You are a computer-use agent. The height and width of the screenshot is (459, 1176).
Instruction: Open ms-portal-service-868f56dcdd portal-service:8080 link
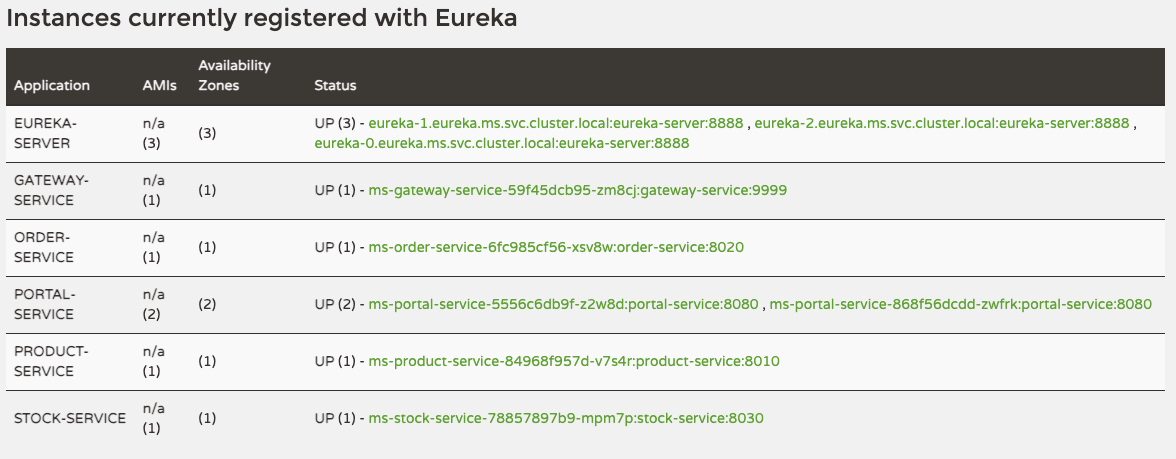pyautogui.click(x=960, y=304)
